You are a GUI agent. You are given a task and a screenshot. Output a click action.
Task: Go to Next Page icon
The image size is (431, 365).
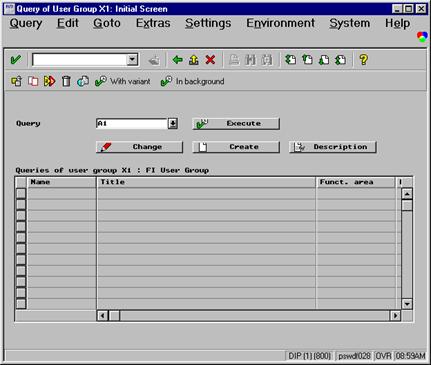[x=324, y=60]
